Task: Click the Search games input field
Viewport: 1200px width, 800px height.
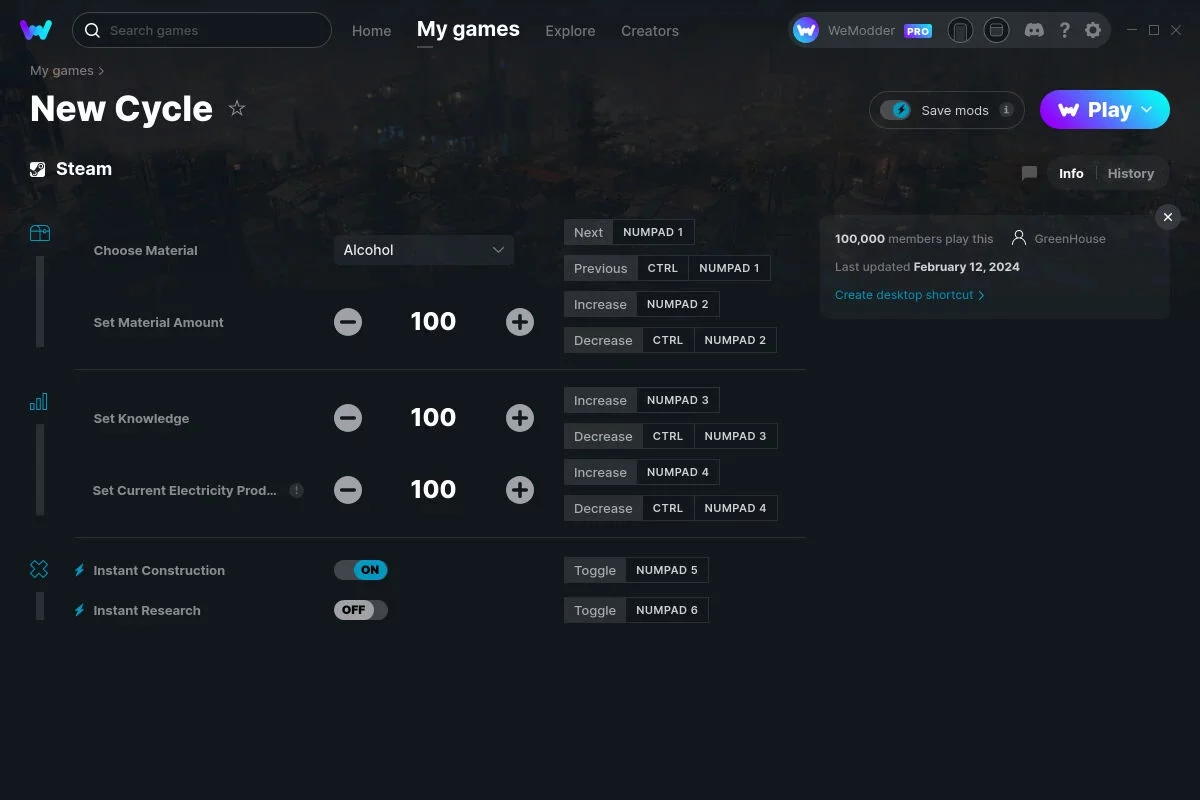Action: click(202, 30)
